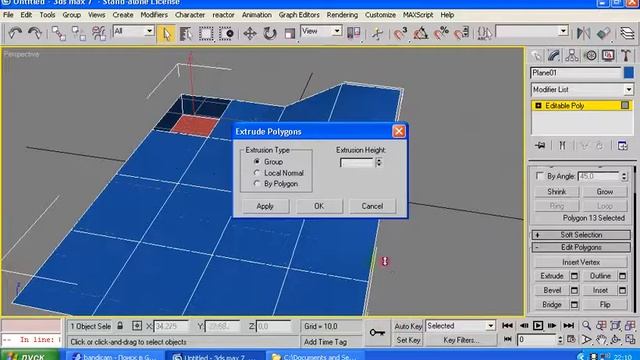
Task: Open the key filter Selected dropdown
Action: (x=491, y=326)
